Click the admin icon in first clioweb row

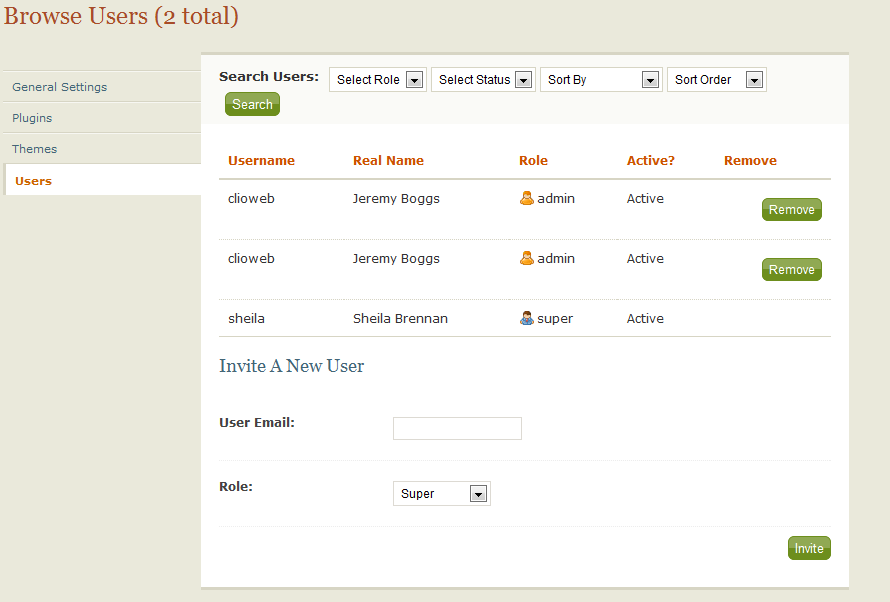[527, 198]
